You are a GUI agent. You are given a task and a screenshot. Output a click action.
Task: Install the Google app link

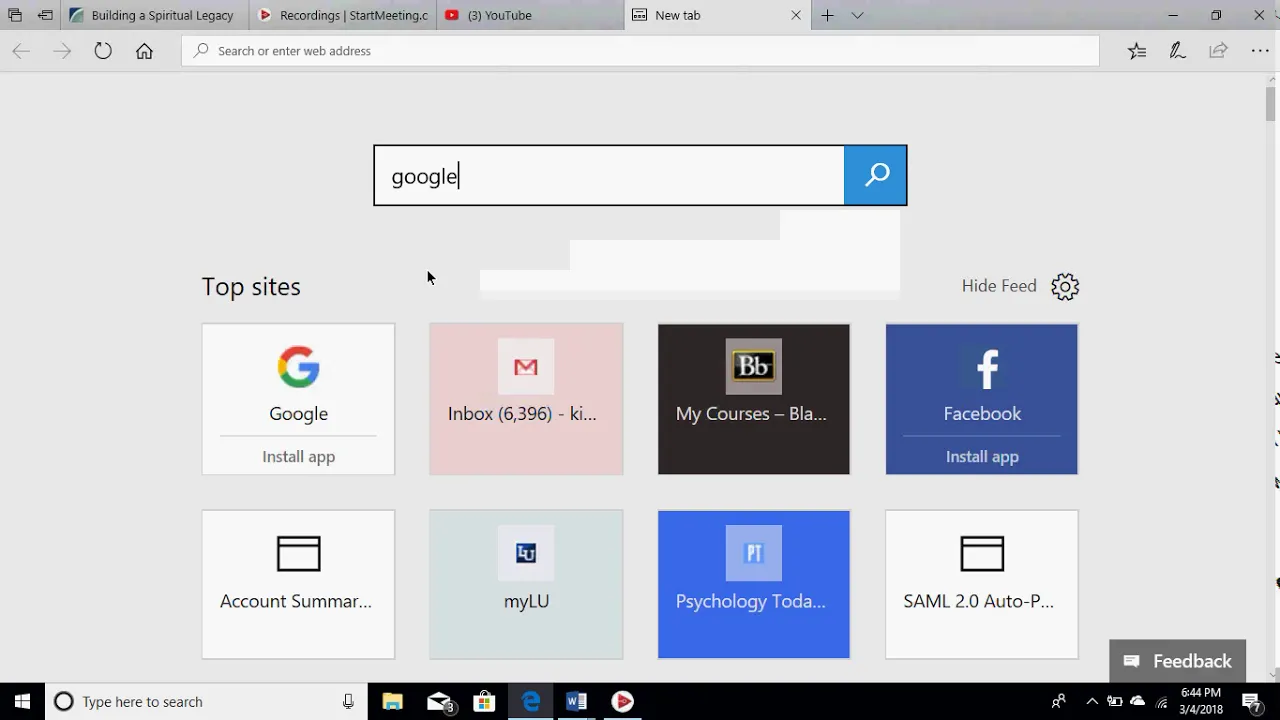(x=298, y=456)
